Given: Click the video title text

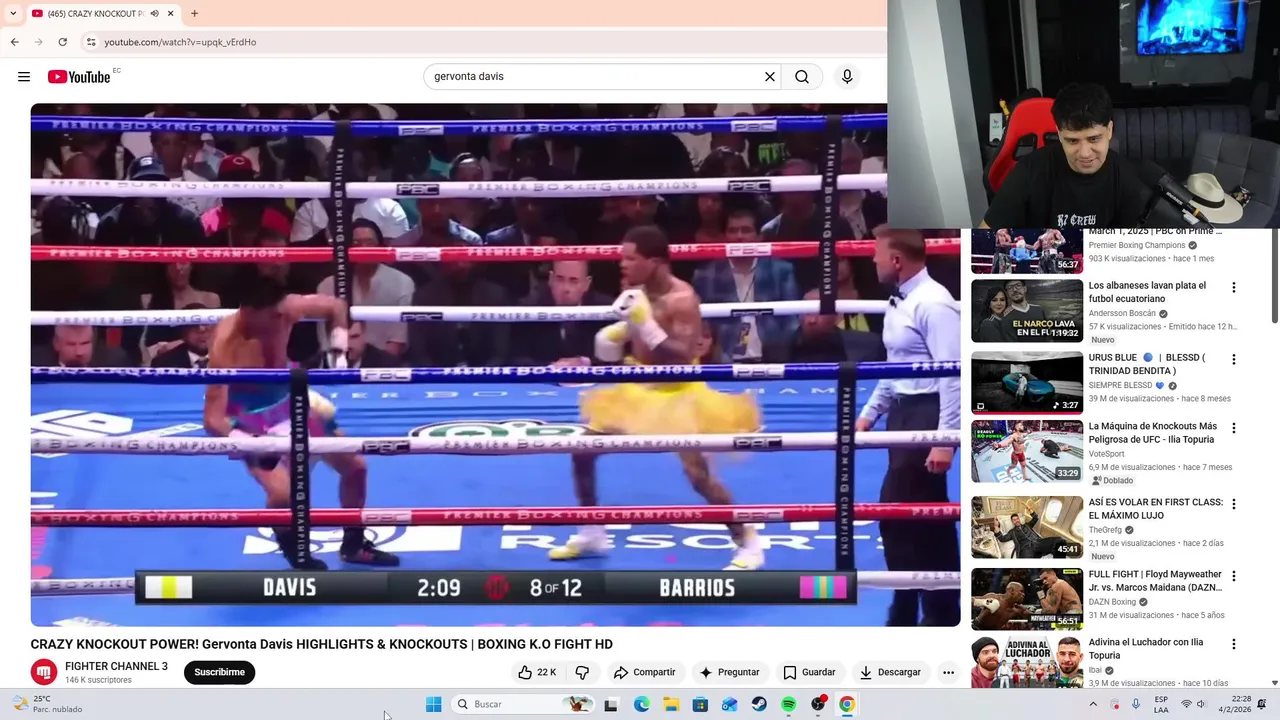Looking at the screenshot, I should [321, 644].
